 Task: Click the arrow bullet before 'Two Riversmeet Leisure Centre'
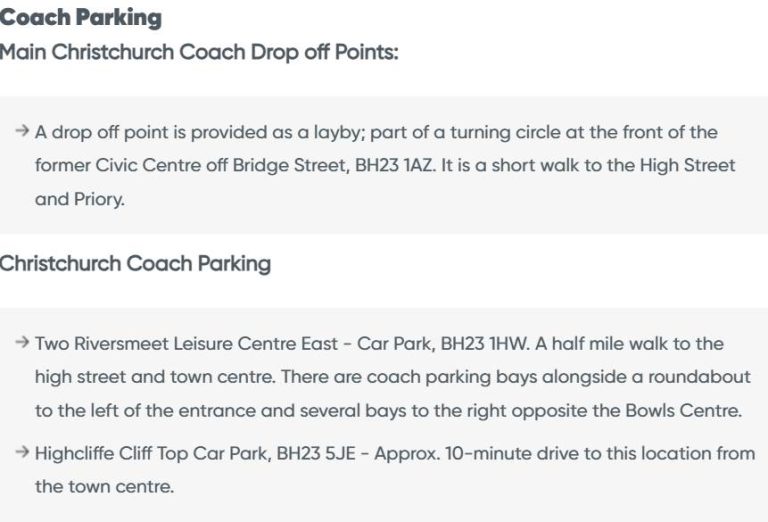(22, 342)
